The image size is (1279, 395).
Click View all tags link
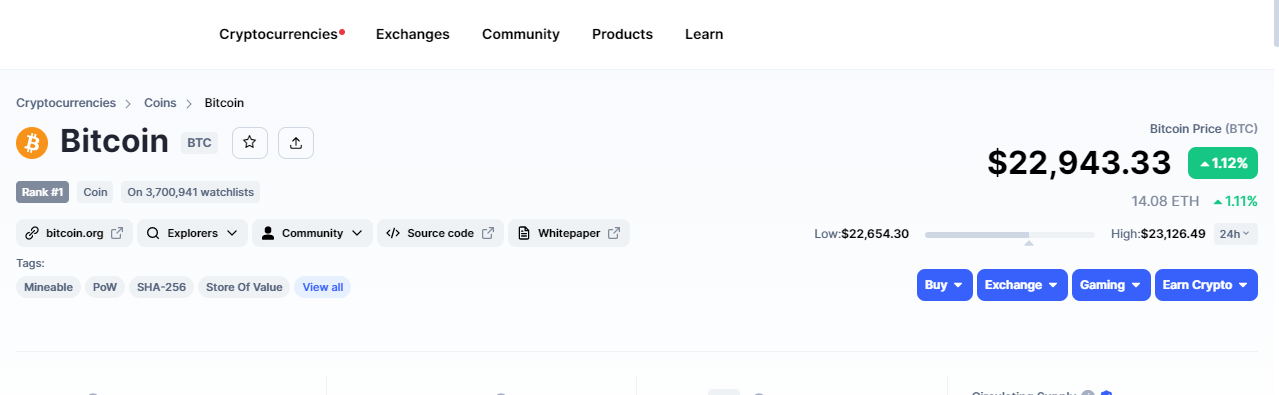pyautogui.click(x=322, y=287)
